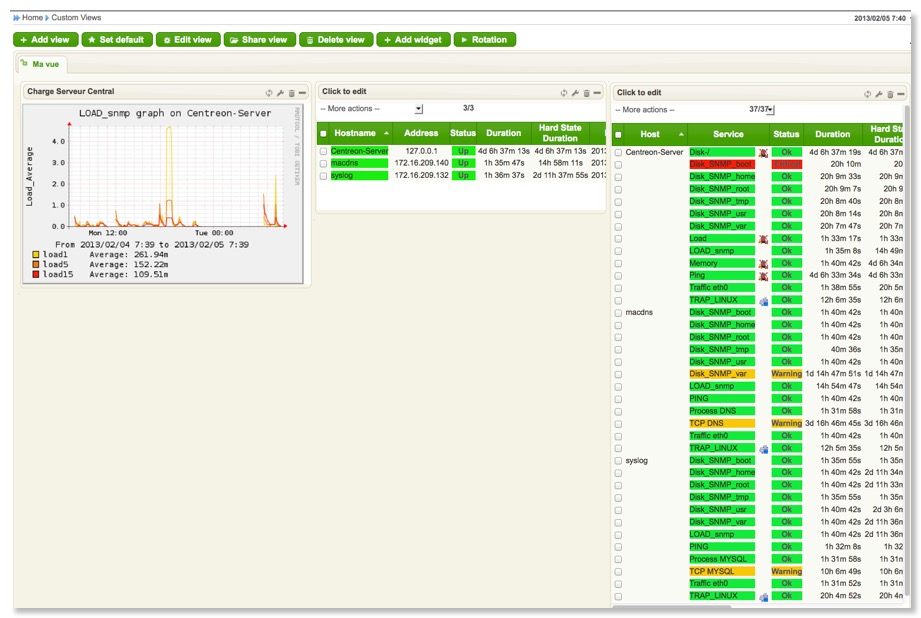Refresh the services list widget

pos(867,92)
